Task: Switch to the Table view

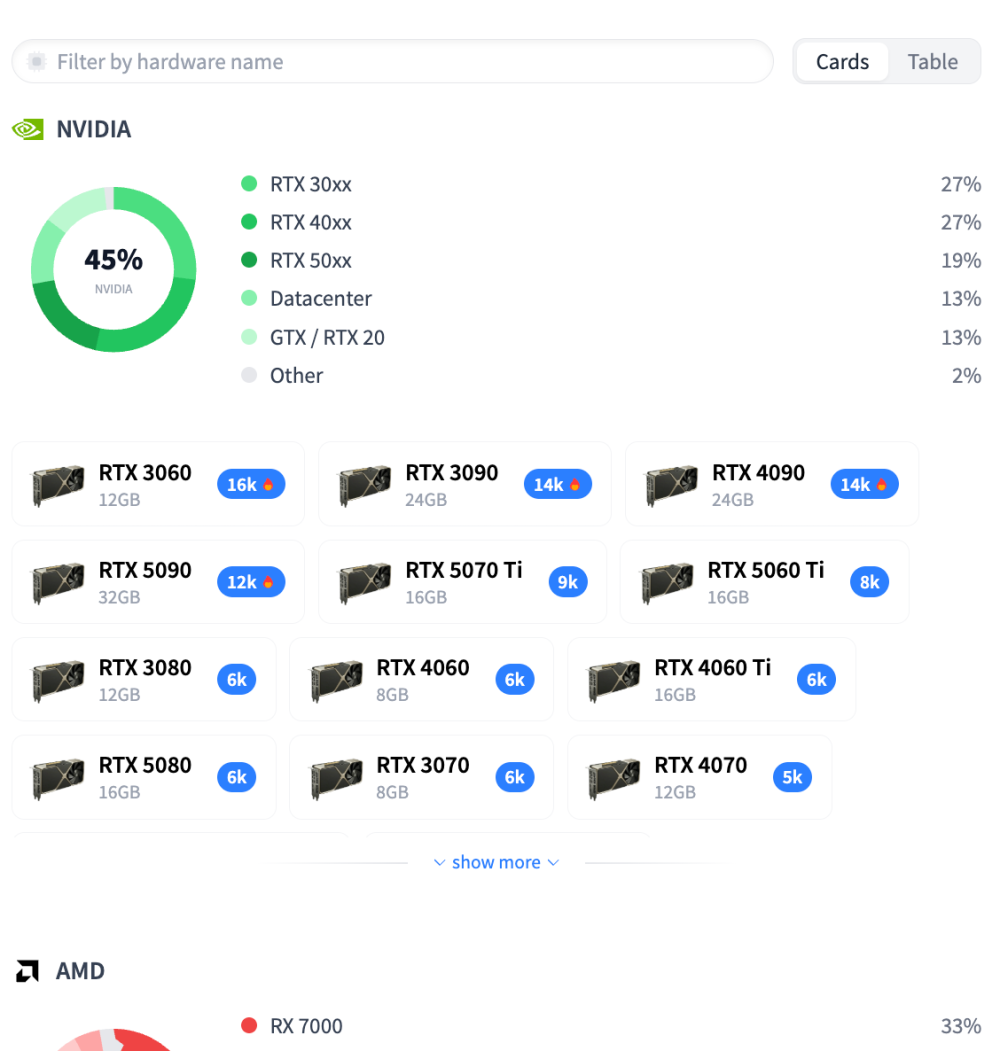Action: coord(932,62)
